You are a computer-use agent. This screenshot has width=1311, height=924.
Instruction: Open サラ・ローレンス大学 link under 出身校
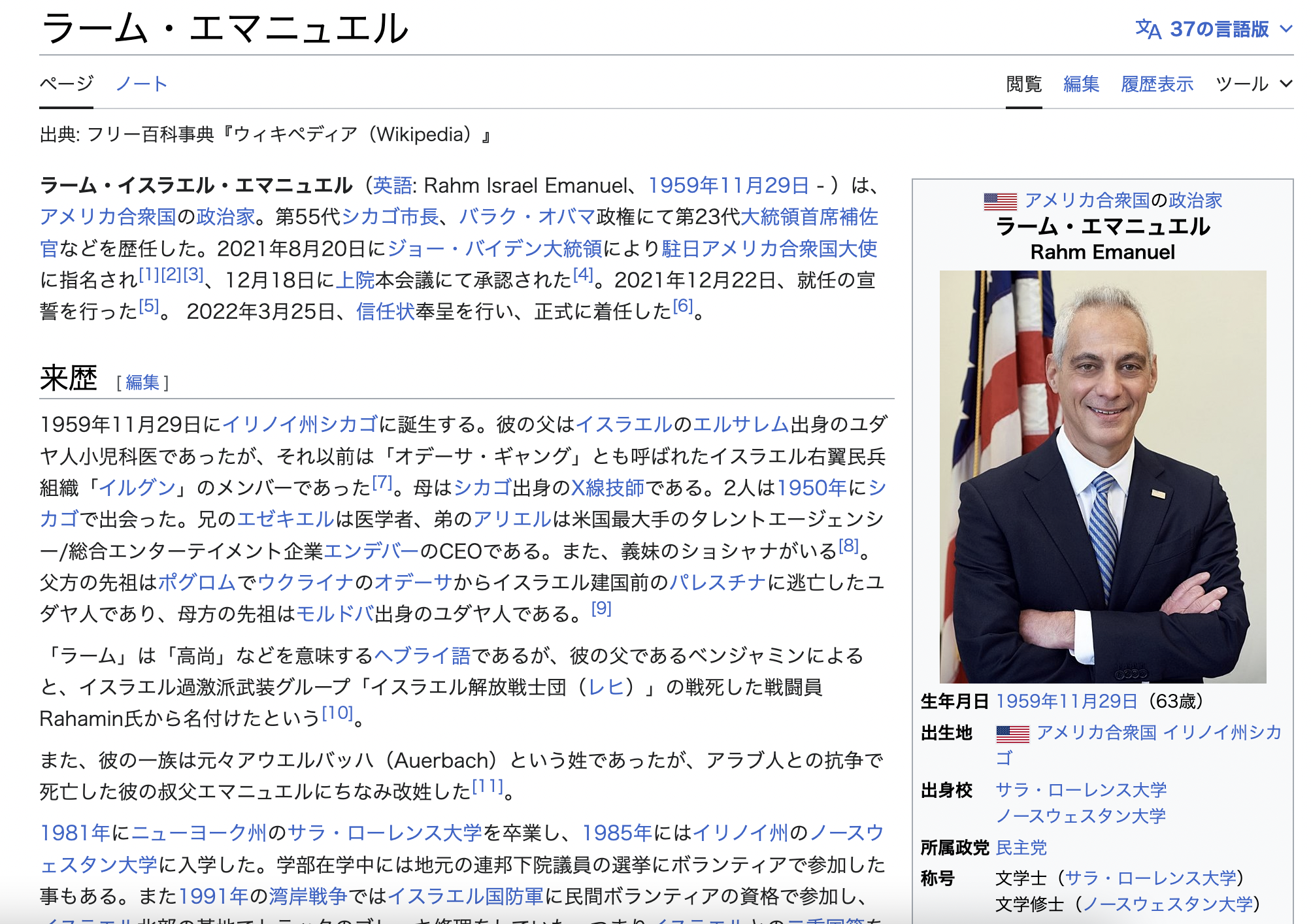1081,790
